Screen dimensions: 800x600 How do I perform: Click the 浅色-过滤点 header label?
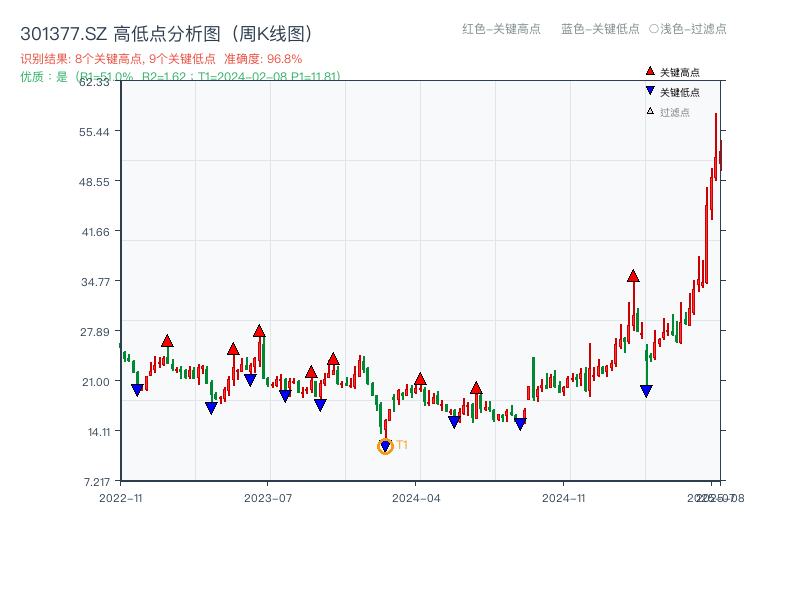(693, 29)
